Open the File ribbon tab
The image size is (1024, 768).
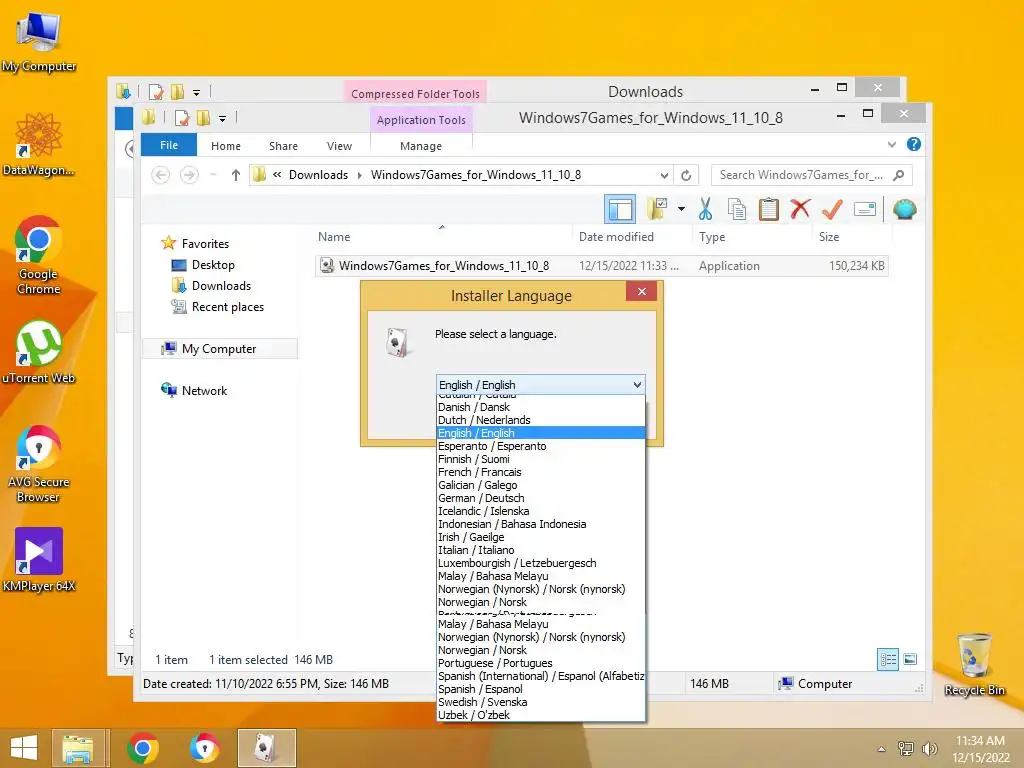[169, 145]
